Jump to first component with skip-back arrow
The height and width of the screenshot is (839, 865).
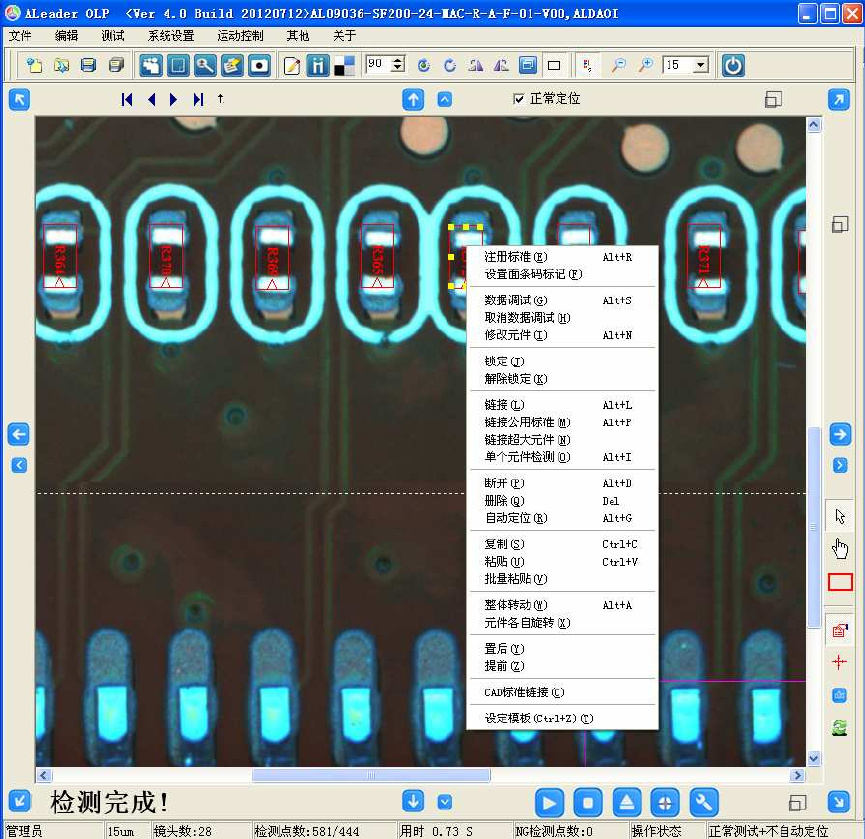[127, 99]
